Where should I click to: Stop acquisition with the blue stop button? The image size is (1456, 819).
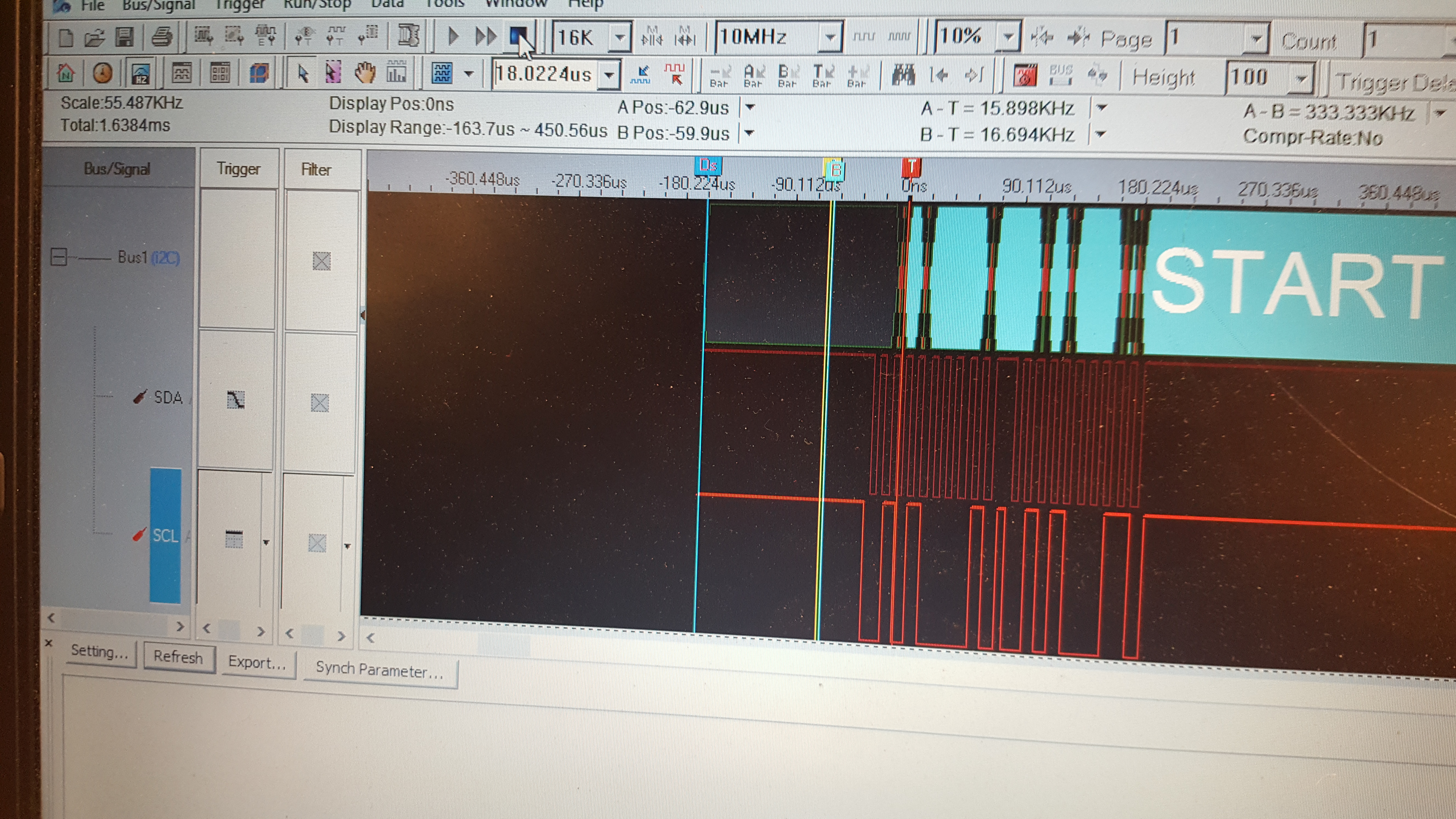[519, 37]
